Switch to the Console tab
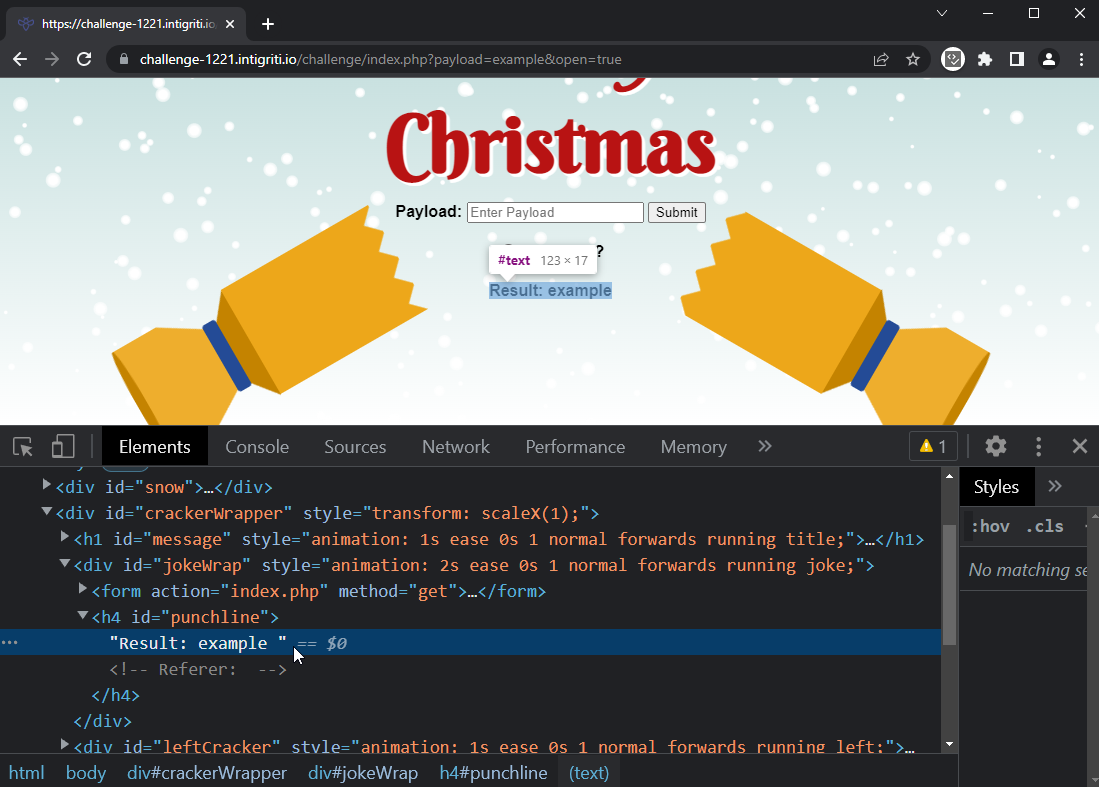The width and height of the screenshot is (1099, 787). (x=257, y=447)
